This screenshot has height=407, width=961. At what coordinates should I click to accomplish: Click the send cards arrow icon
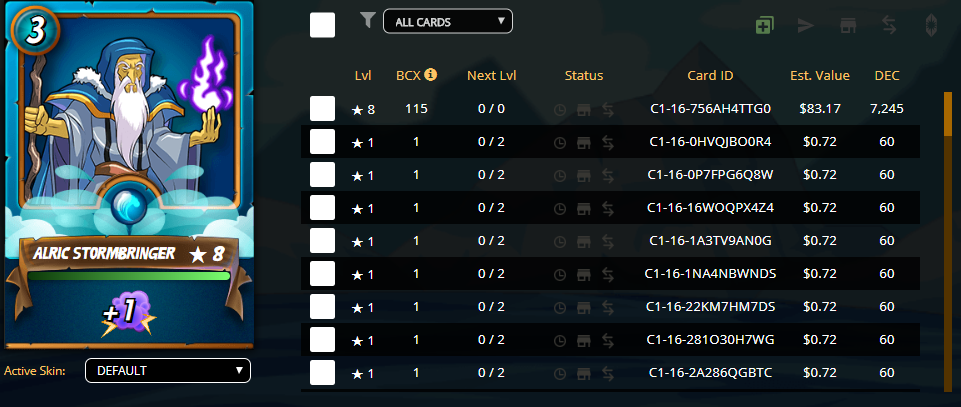point(805,25)
